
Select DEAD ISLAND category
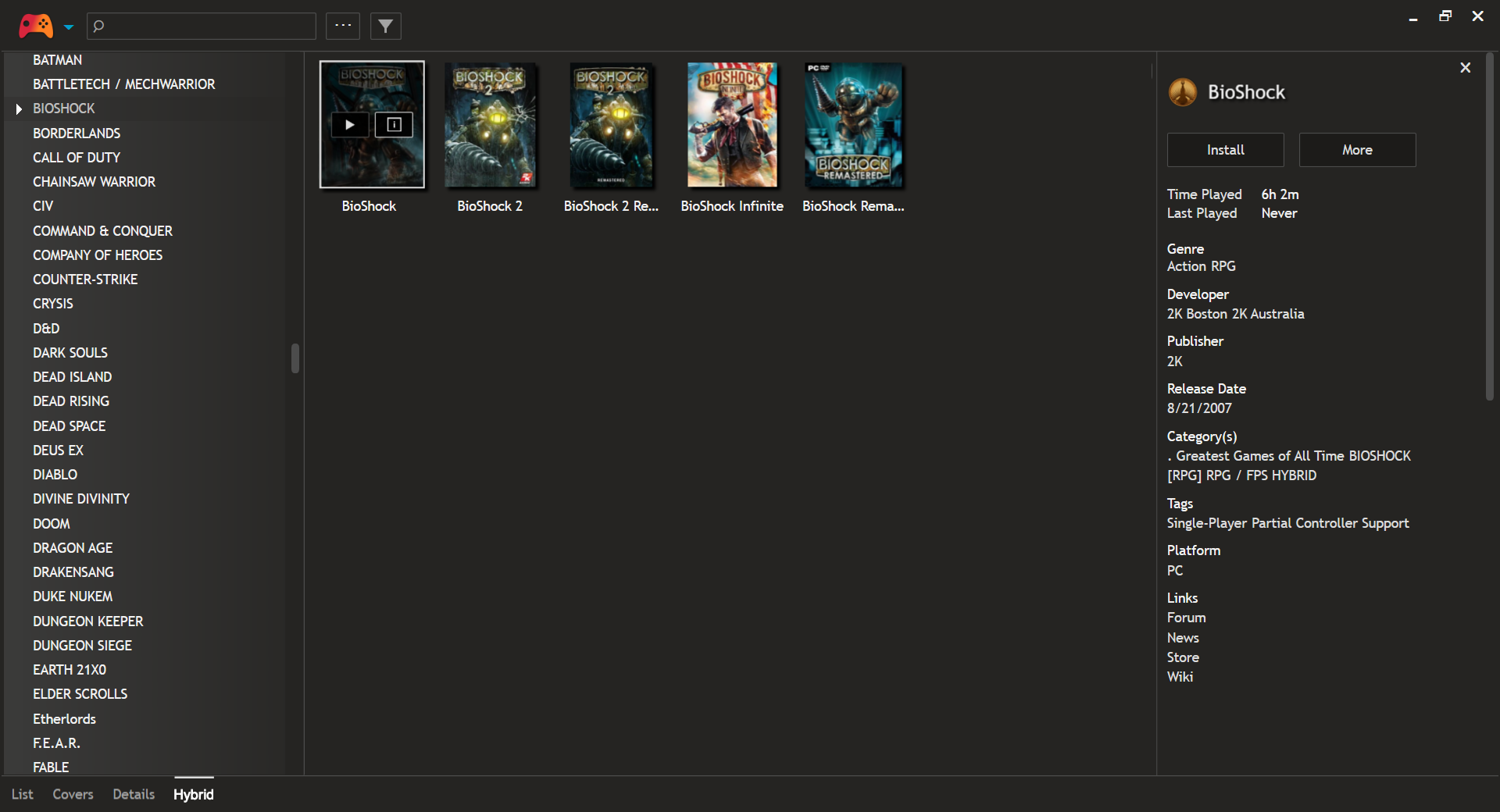[x=72, y=377]
